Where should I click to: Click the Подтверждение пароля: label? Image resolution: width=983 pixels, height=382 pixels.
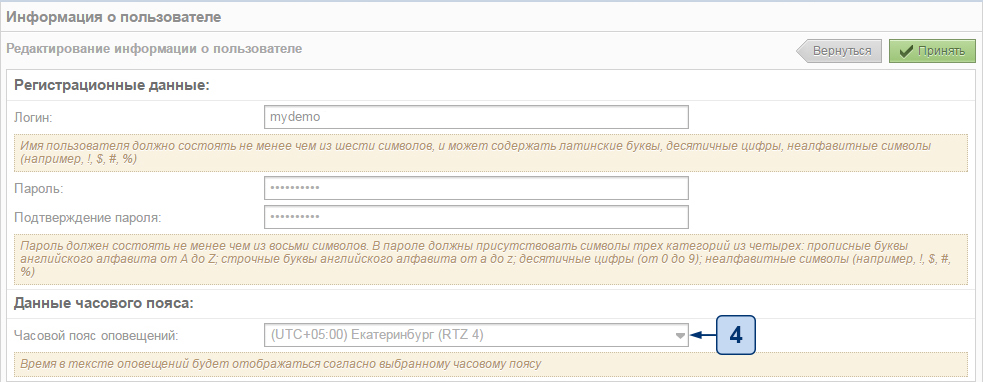(x=87, y=218)
